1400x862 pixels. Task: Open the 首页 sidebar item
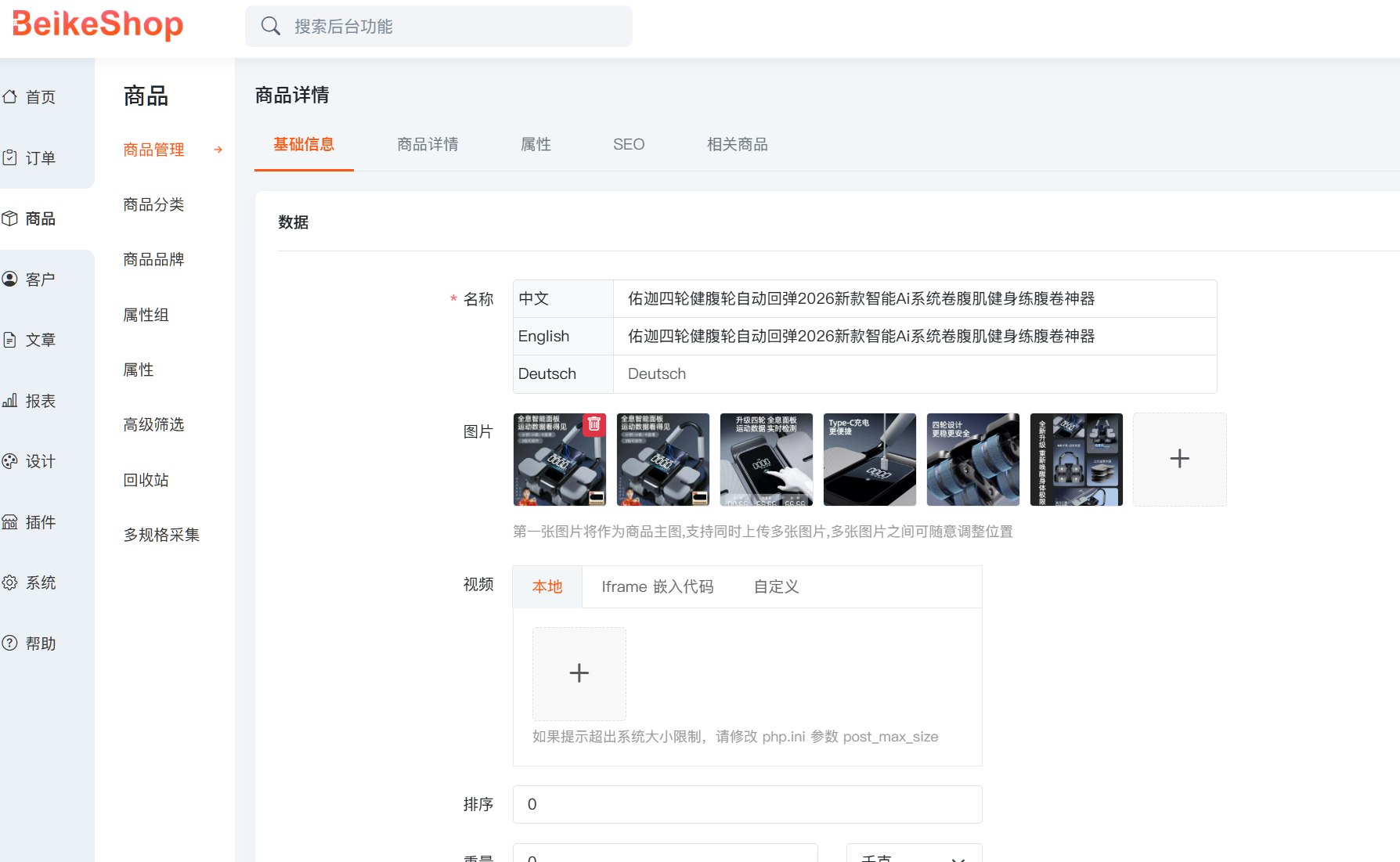[x=41, y=97]
